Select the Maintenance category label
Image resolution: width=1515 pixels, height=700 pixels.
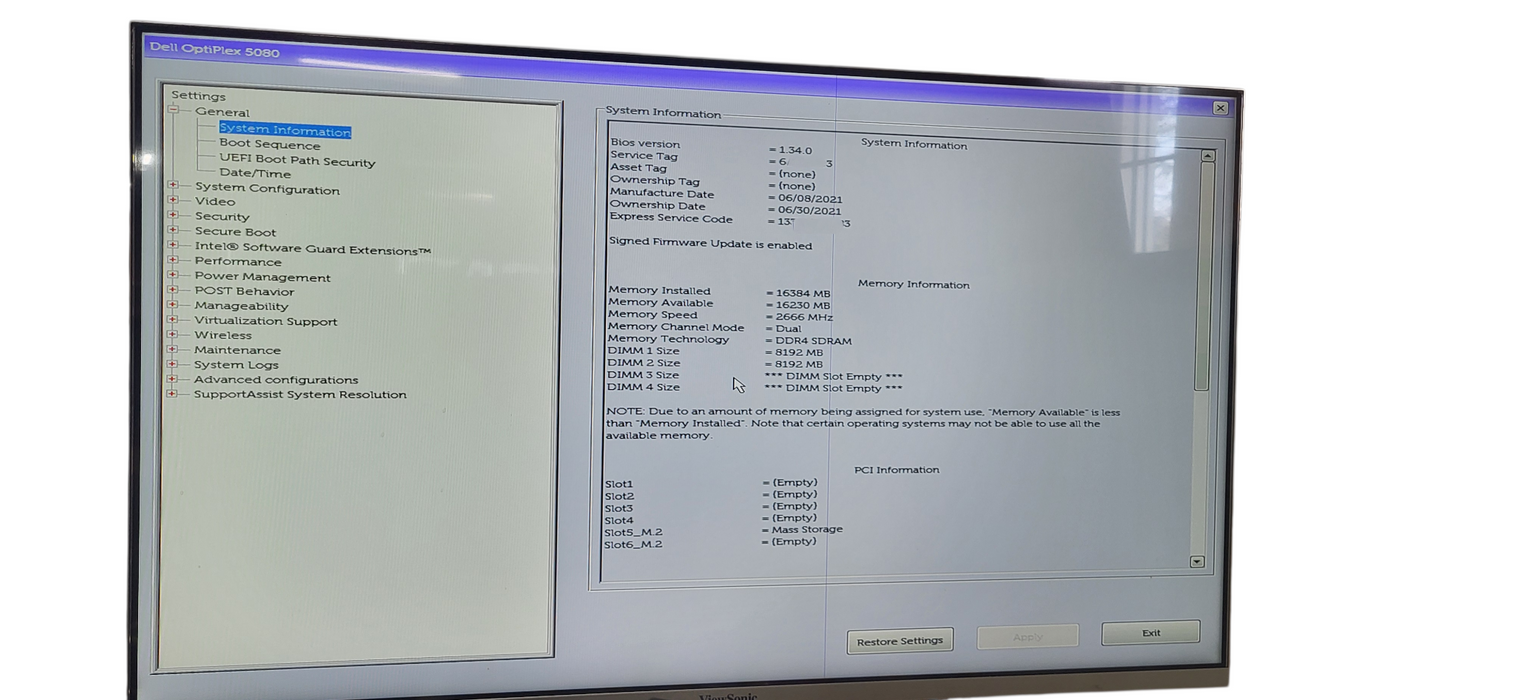(x=237, y=350)
